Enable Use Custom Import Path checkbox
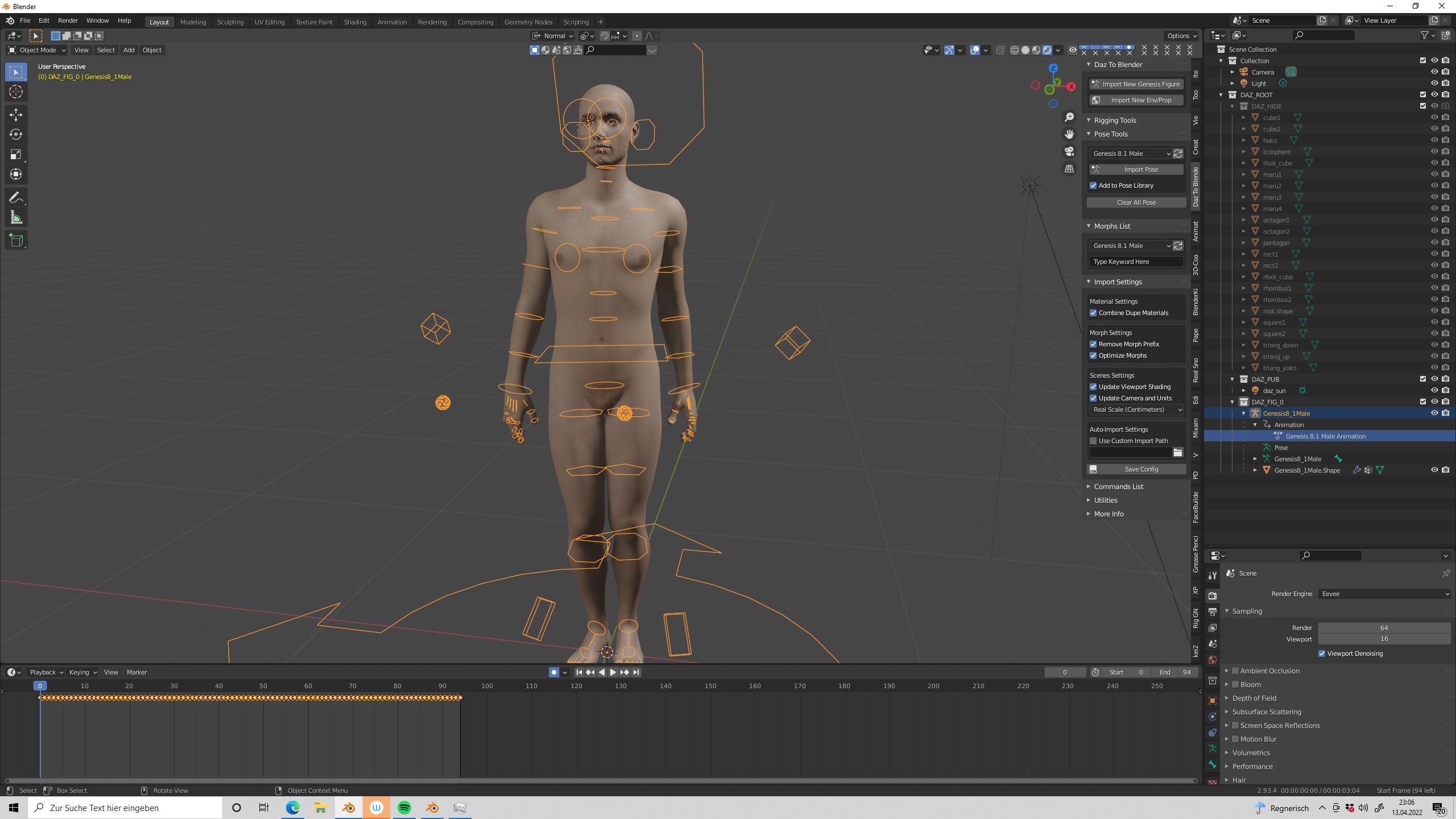1456x819 pixels. click(x=1093, y=441)
